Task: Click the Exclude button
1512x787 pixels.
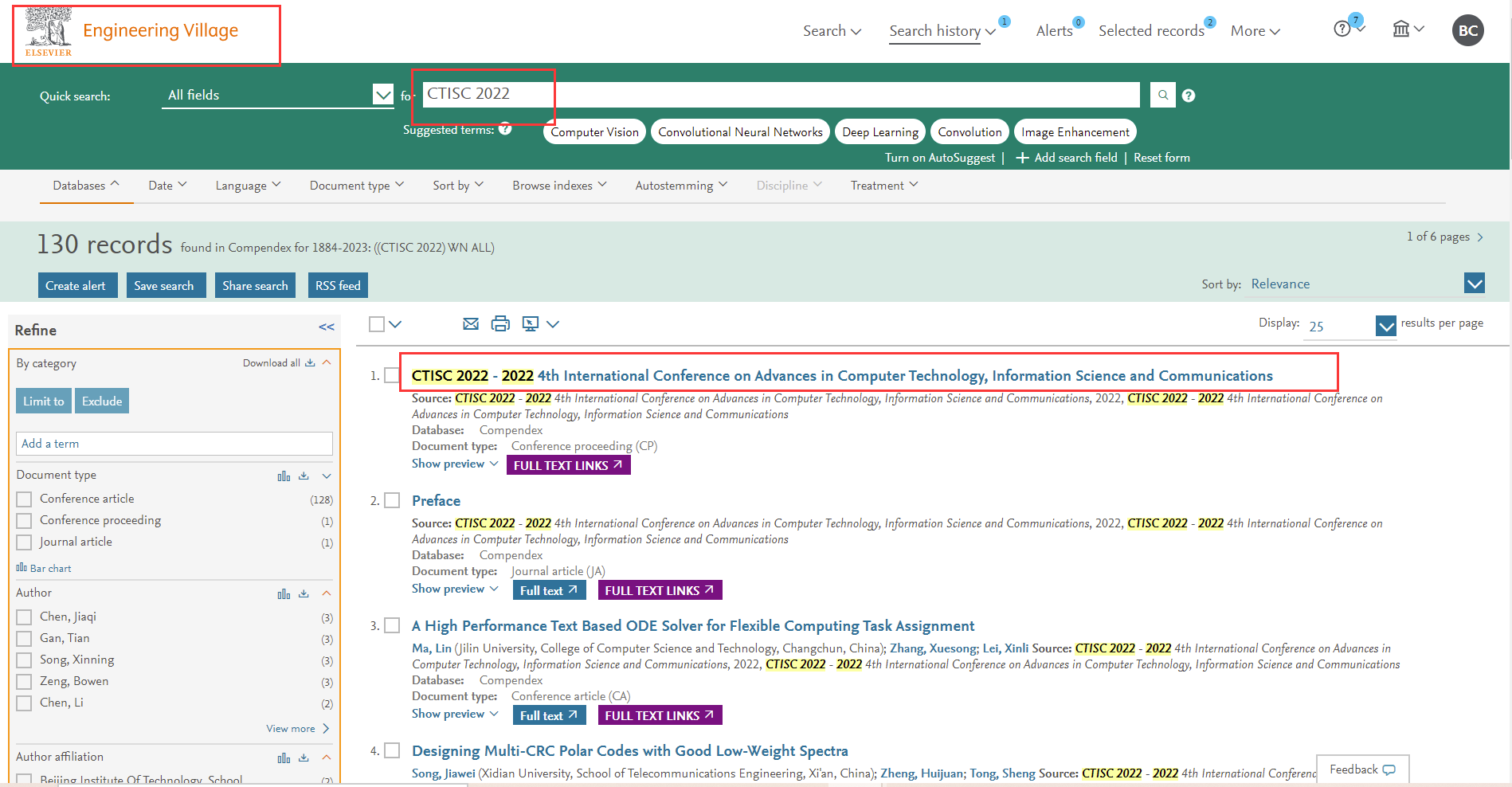Action: tap(102, 401)
